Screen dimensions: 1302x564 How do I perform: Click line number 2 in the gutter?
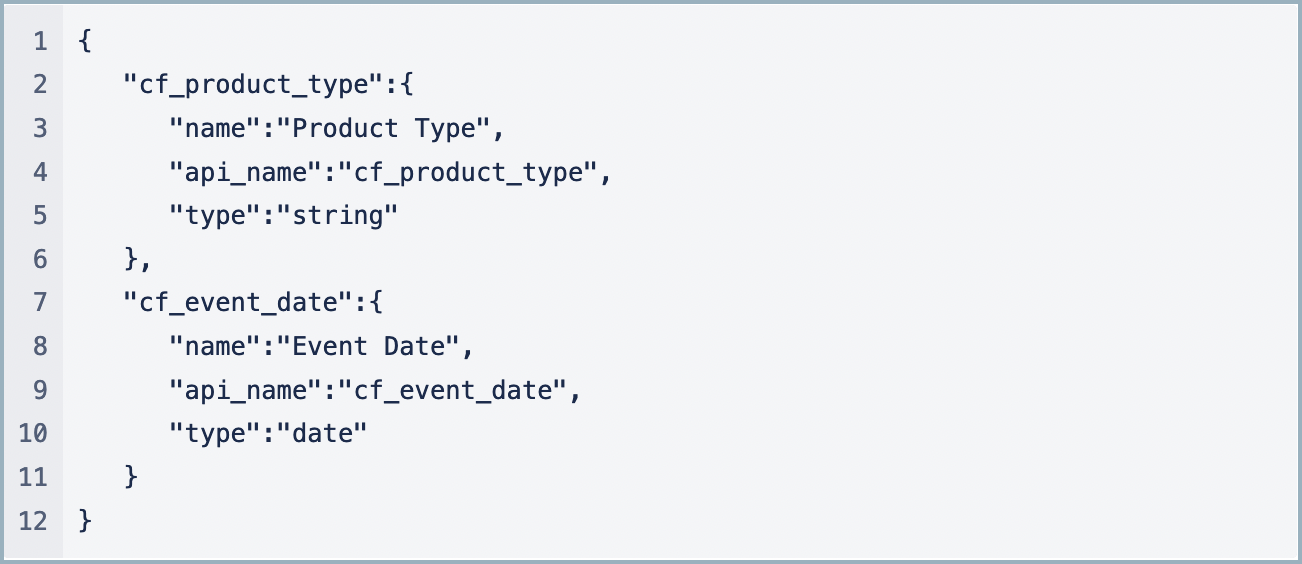click(x=40, y=85)
